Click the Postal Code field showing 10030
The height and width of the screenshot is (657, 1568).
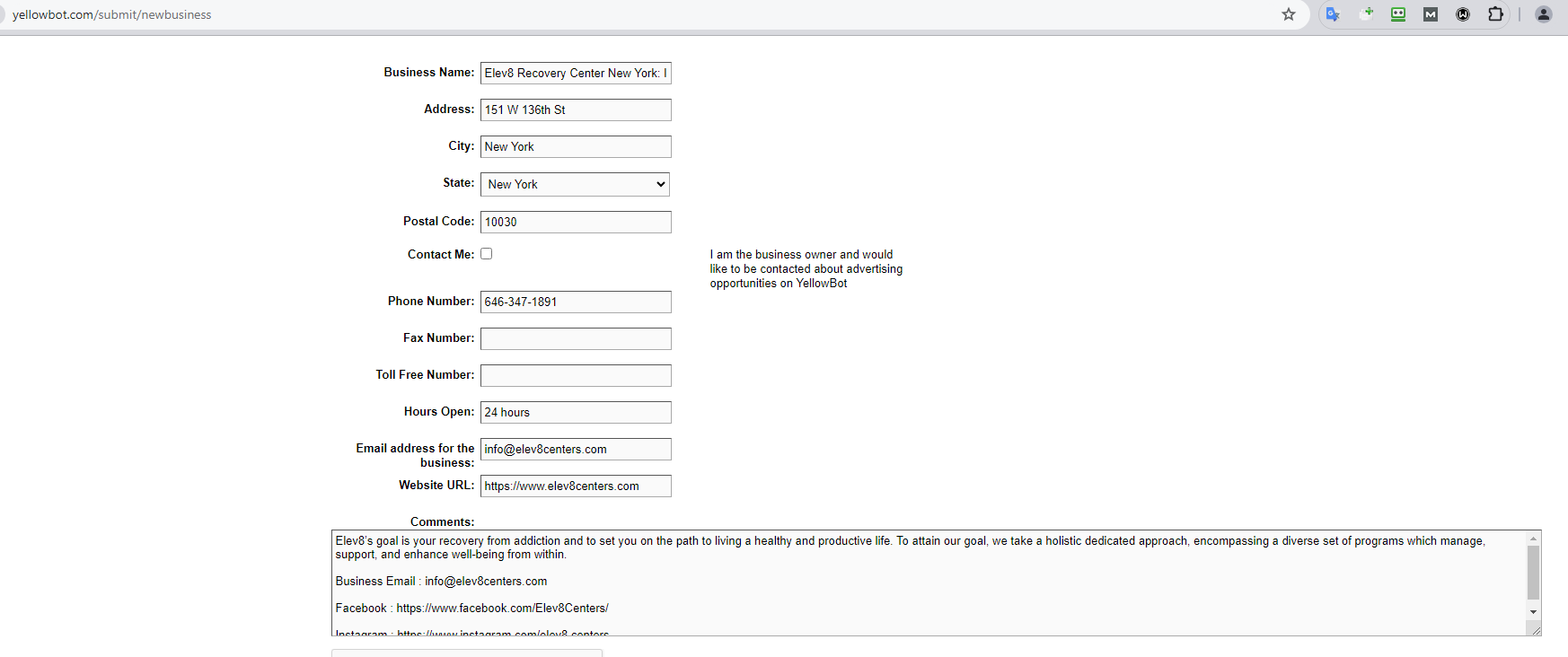(x=576, y=223)
